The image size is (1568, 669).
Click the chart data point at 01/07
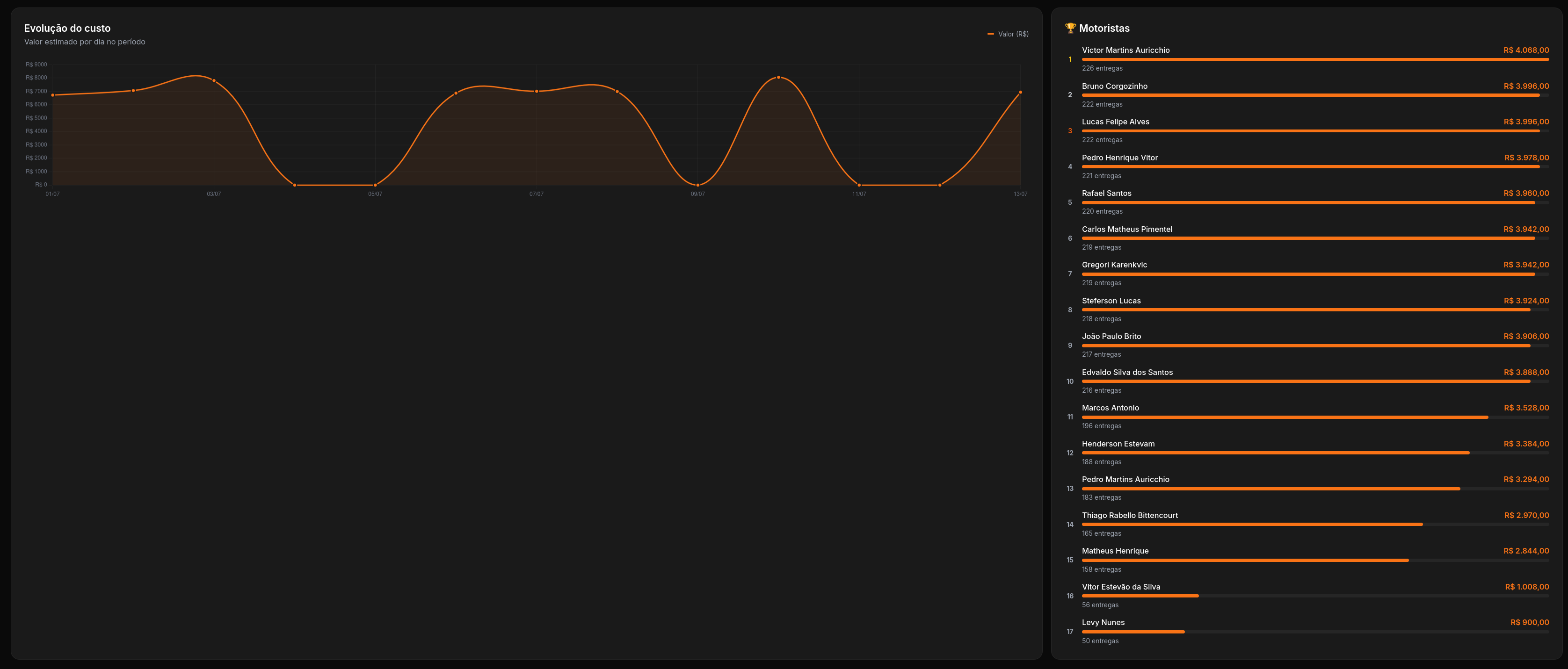tap(53, 95)
